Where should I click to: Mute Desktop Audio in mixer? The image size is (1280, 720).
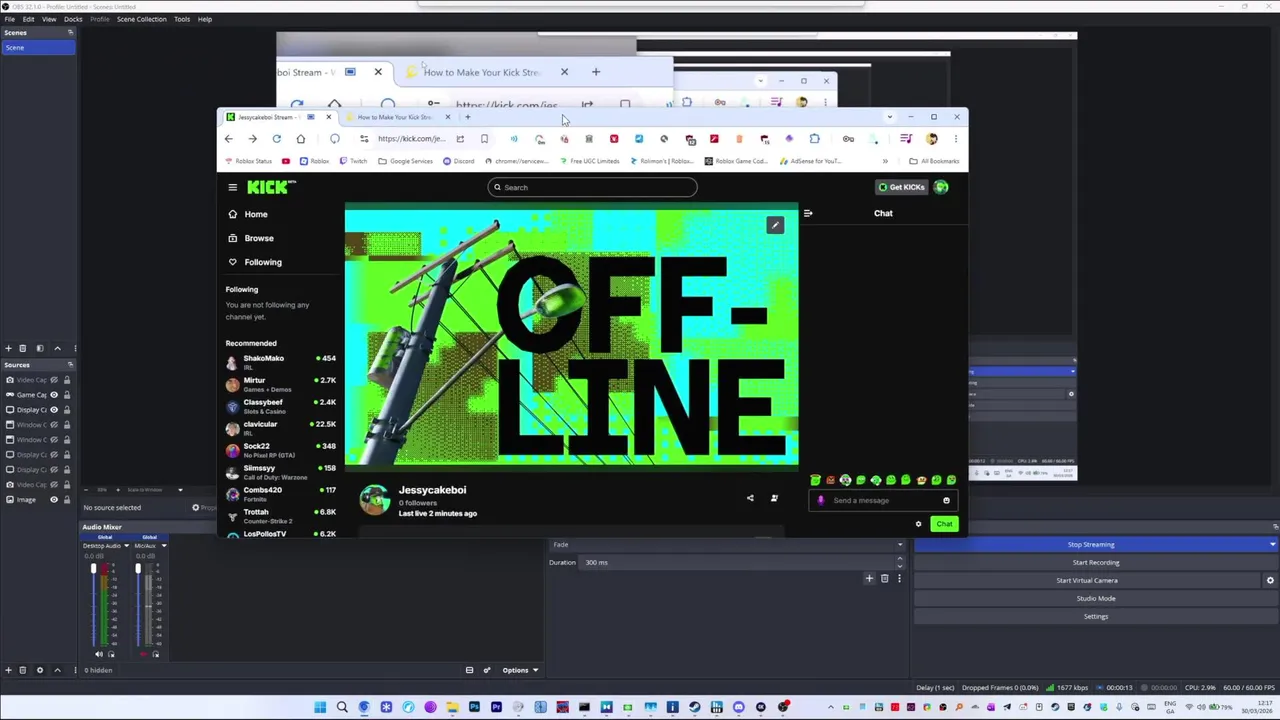coord(98,654)
